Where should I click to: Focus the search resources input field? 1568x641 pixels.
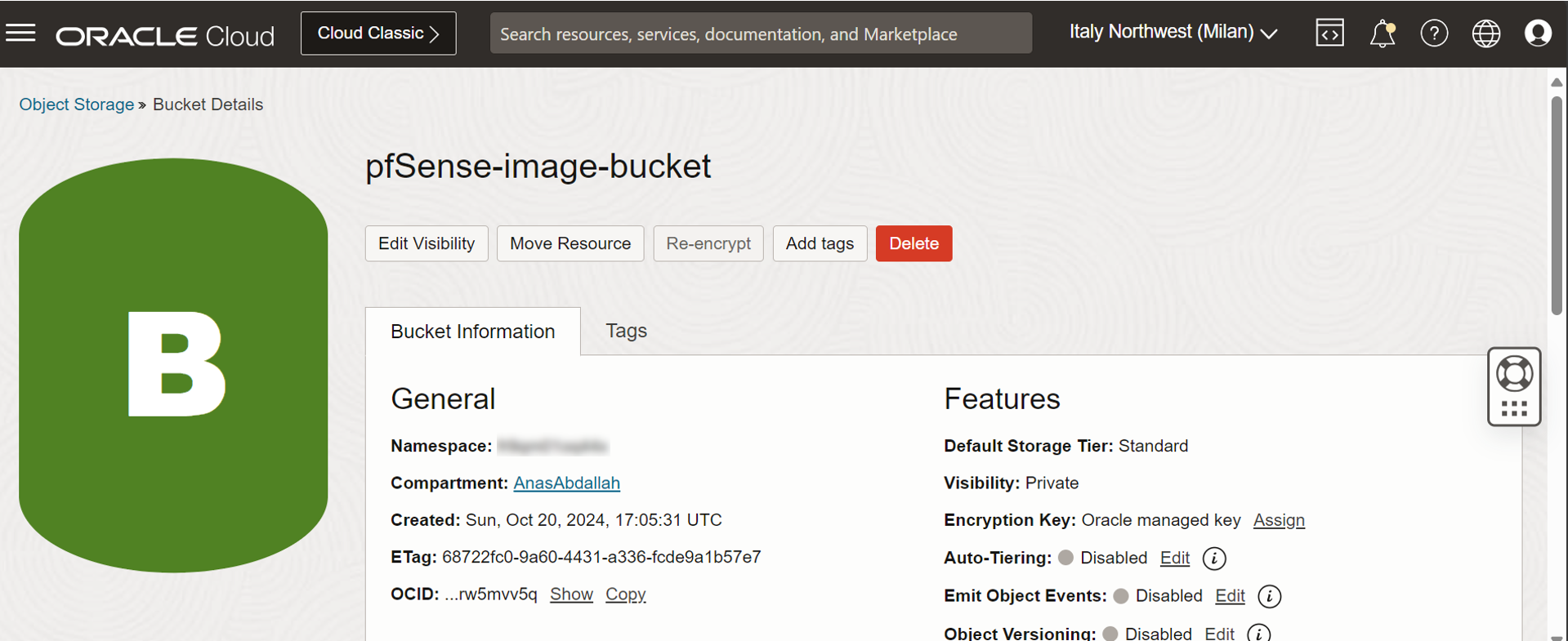click(x=761, y=33)
